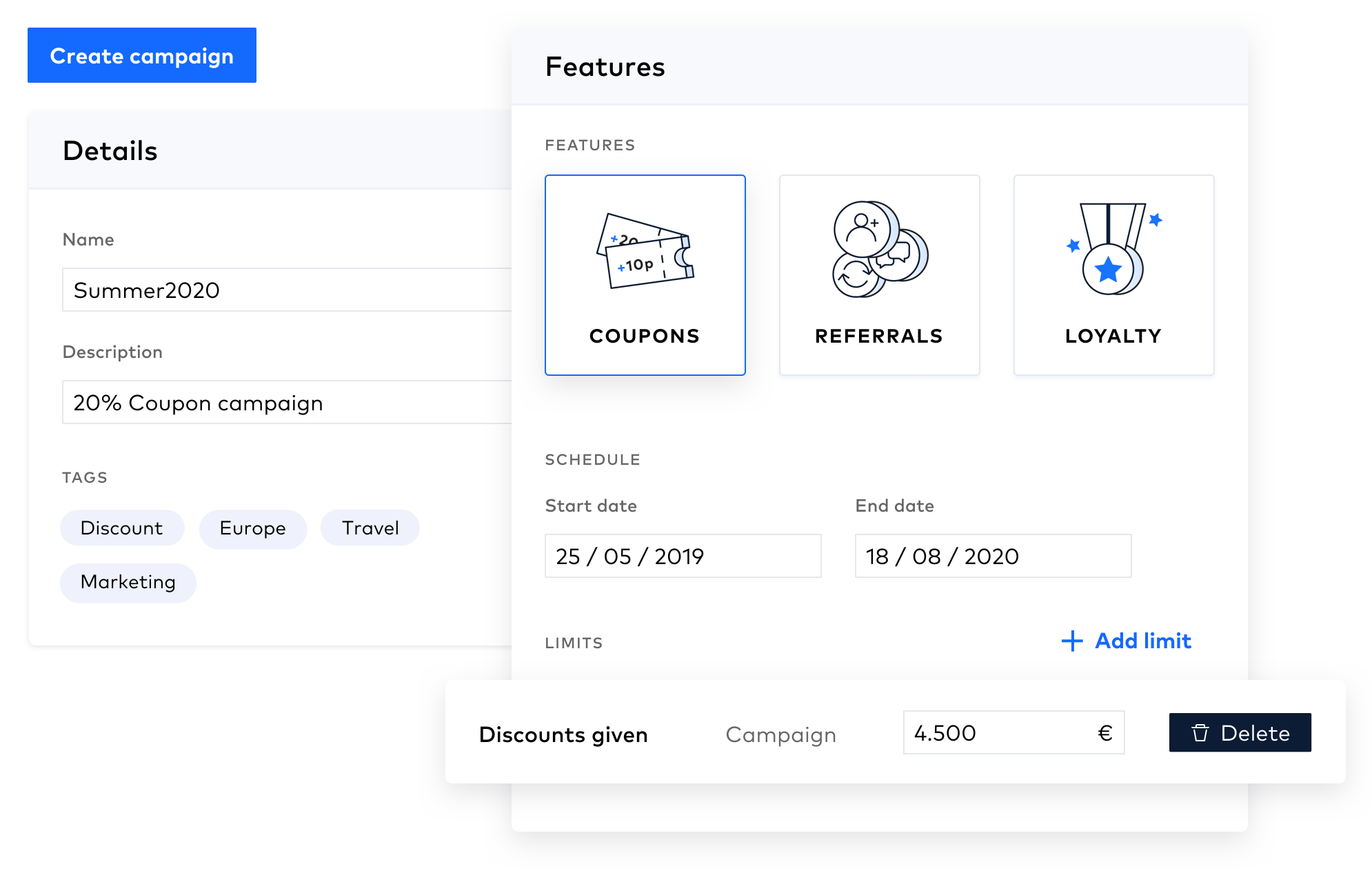Click the coupon tickets icon
1372x891 pixels.
pos(645,251)
